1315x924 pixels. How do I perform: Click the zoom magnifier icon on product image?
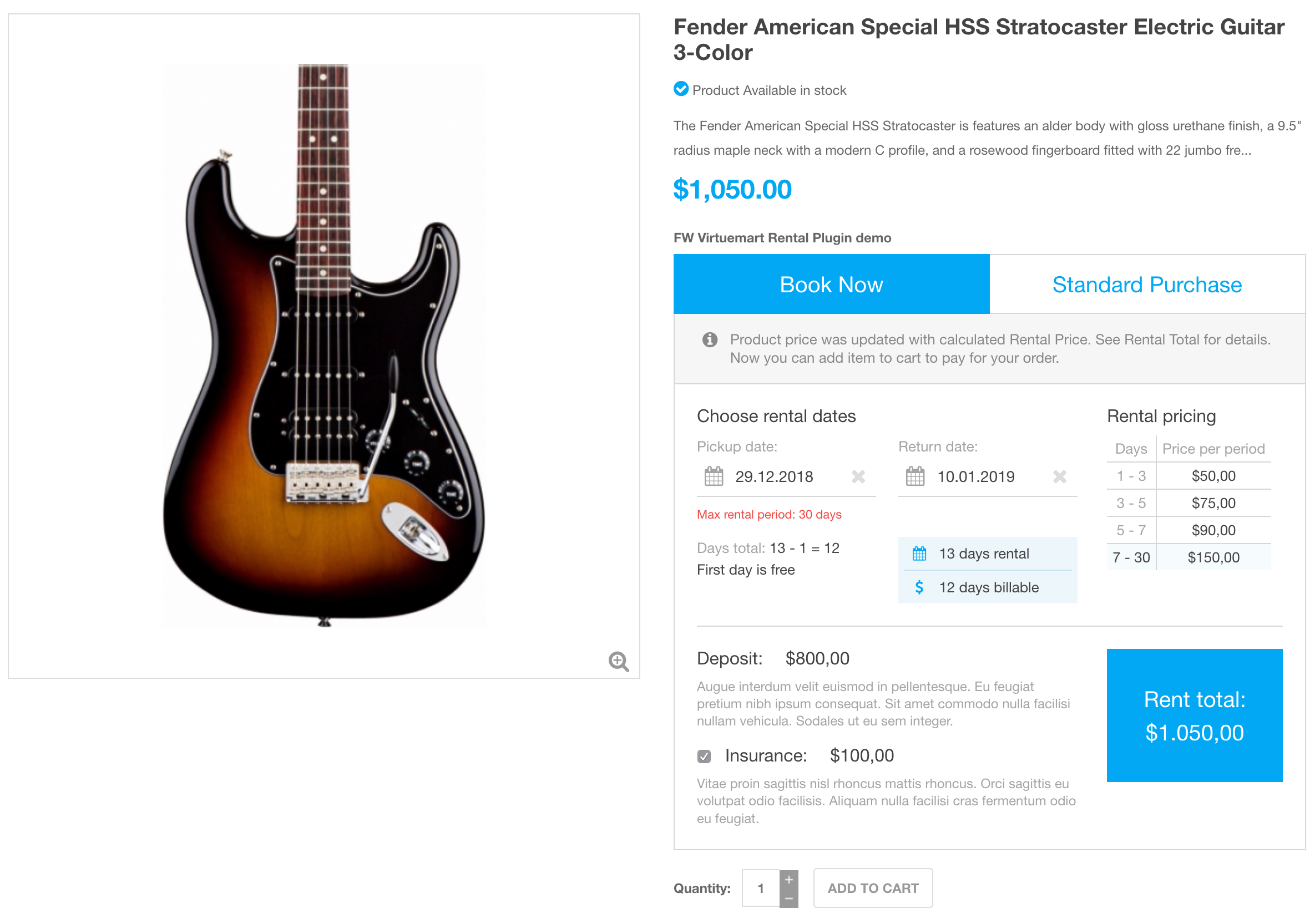(x=619, y=661)
